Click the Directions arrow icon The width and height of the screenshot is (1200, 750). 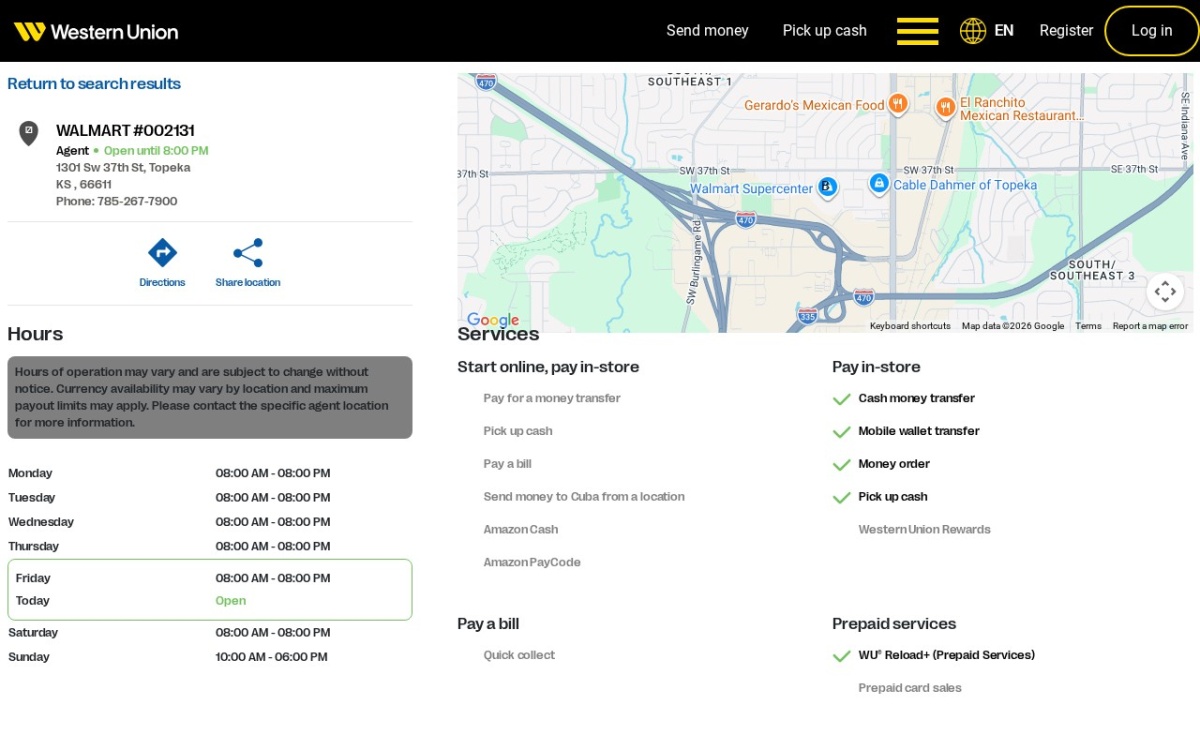tap(162, 252)
